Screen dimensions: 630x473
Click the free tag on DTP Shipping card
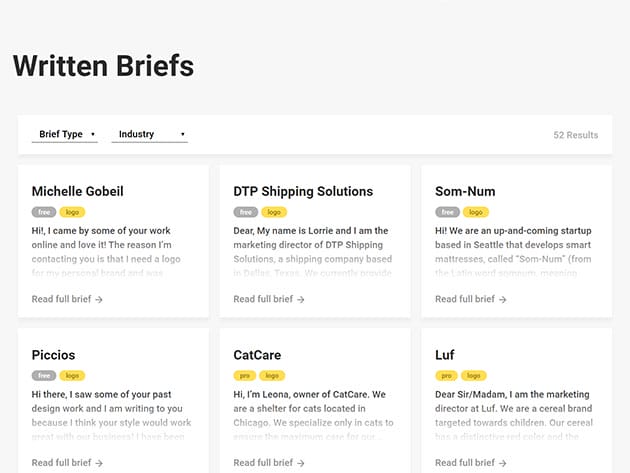point(246,212)
